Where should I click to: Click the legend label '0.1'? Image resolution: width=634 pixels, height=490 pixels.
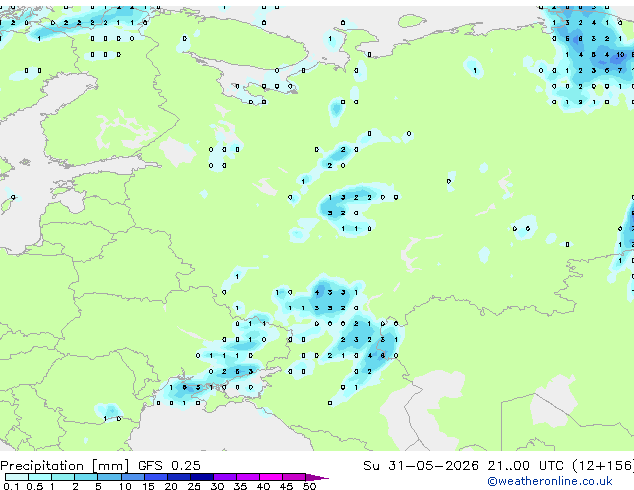[11, 486]
